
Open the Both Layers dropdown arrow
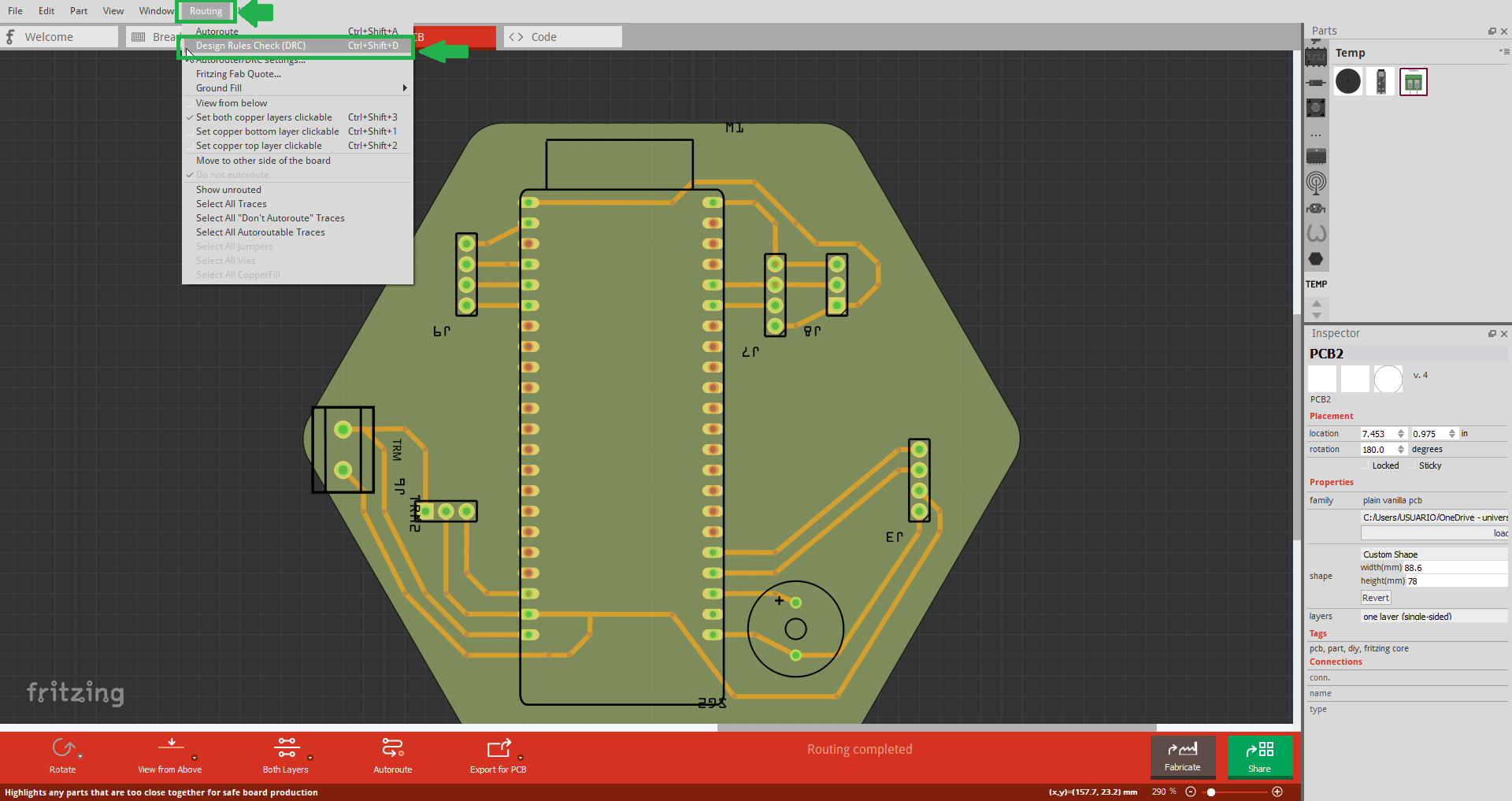click(310, 758)
